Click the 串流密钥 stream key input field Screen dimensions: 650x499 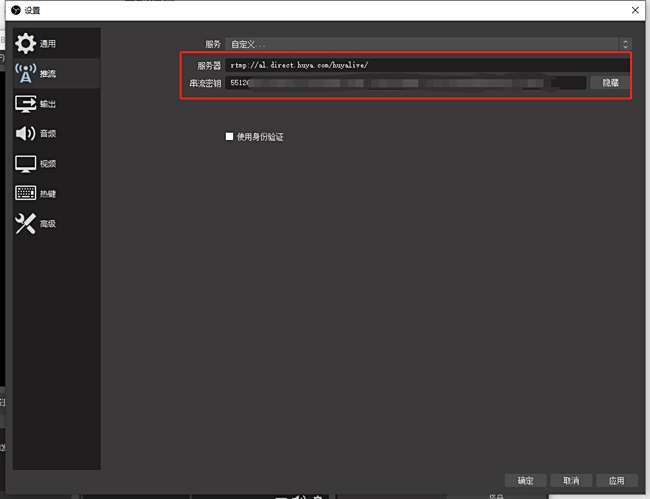pyautogui.click(x=406, y=83)
